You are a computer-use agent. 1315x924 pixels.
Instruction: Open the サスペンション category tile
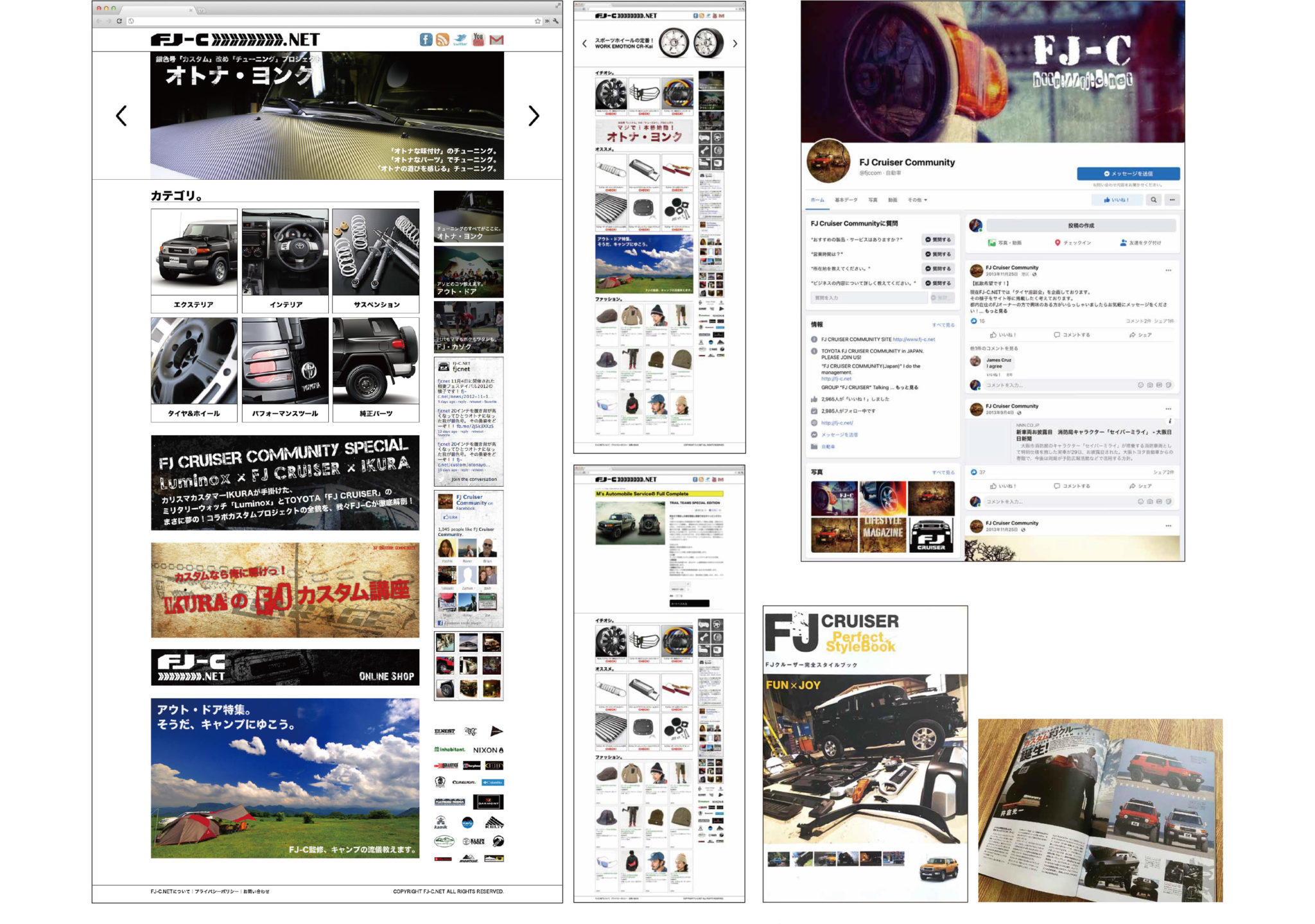pyautogui.click(x=376, y=261)
